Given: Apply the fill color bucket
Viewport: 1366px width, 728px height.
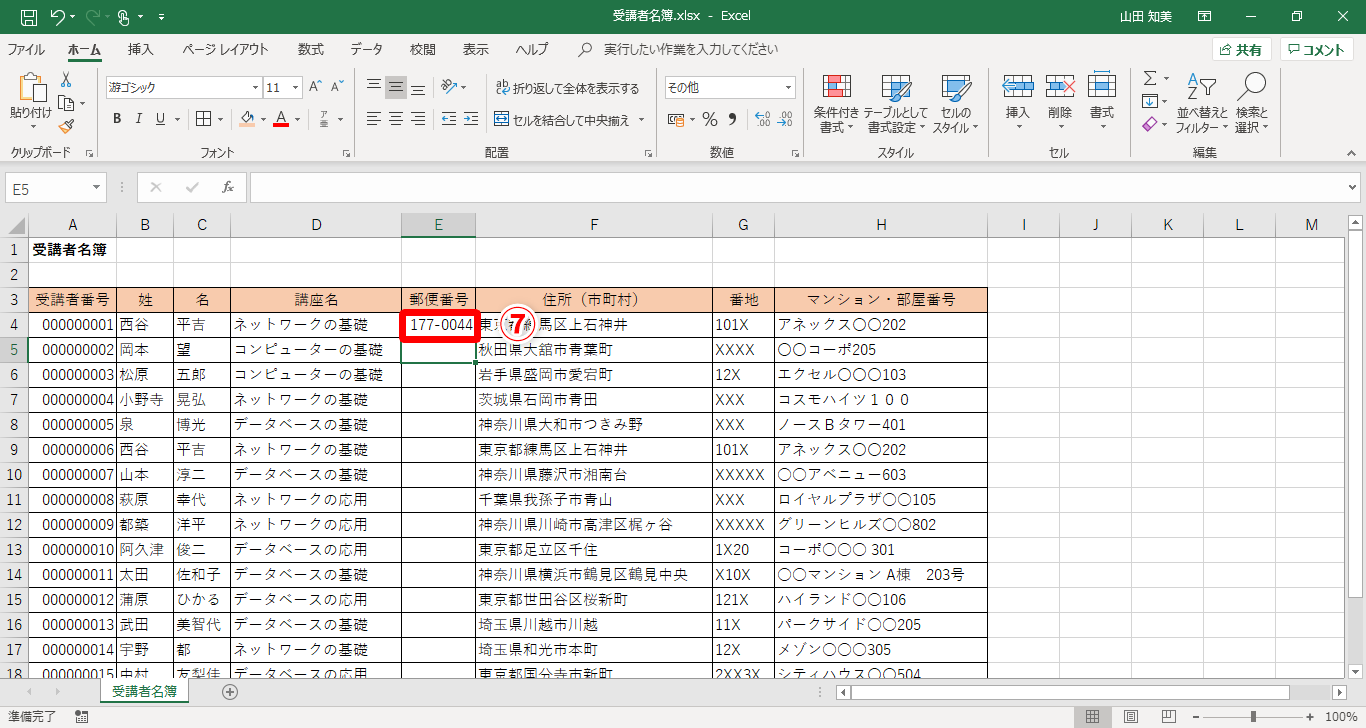Looking at the screenshot, I should 247,119.
